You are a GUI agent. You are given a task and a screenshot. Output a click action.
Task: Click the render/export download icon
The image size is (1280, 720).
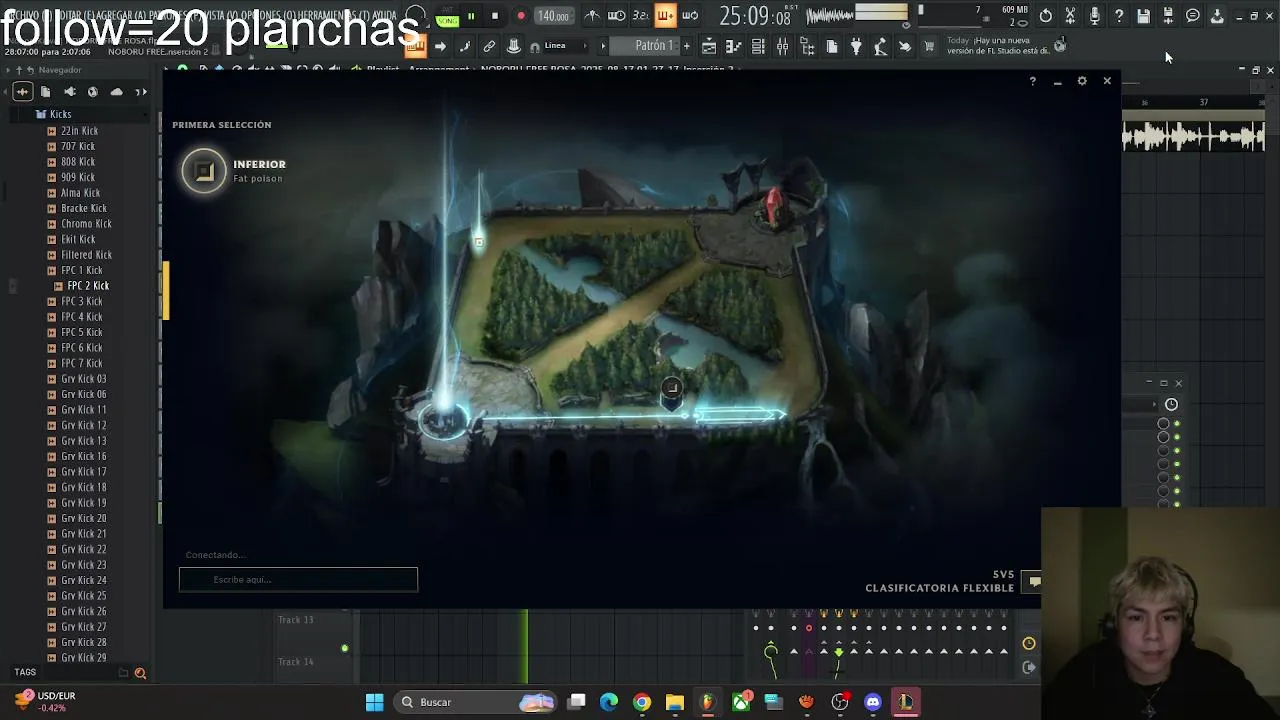(x=1217, y=16)
